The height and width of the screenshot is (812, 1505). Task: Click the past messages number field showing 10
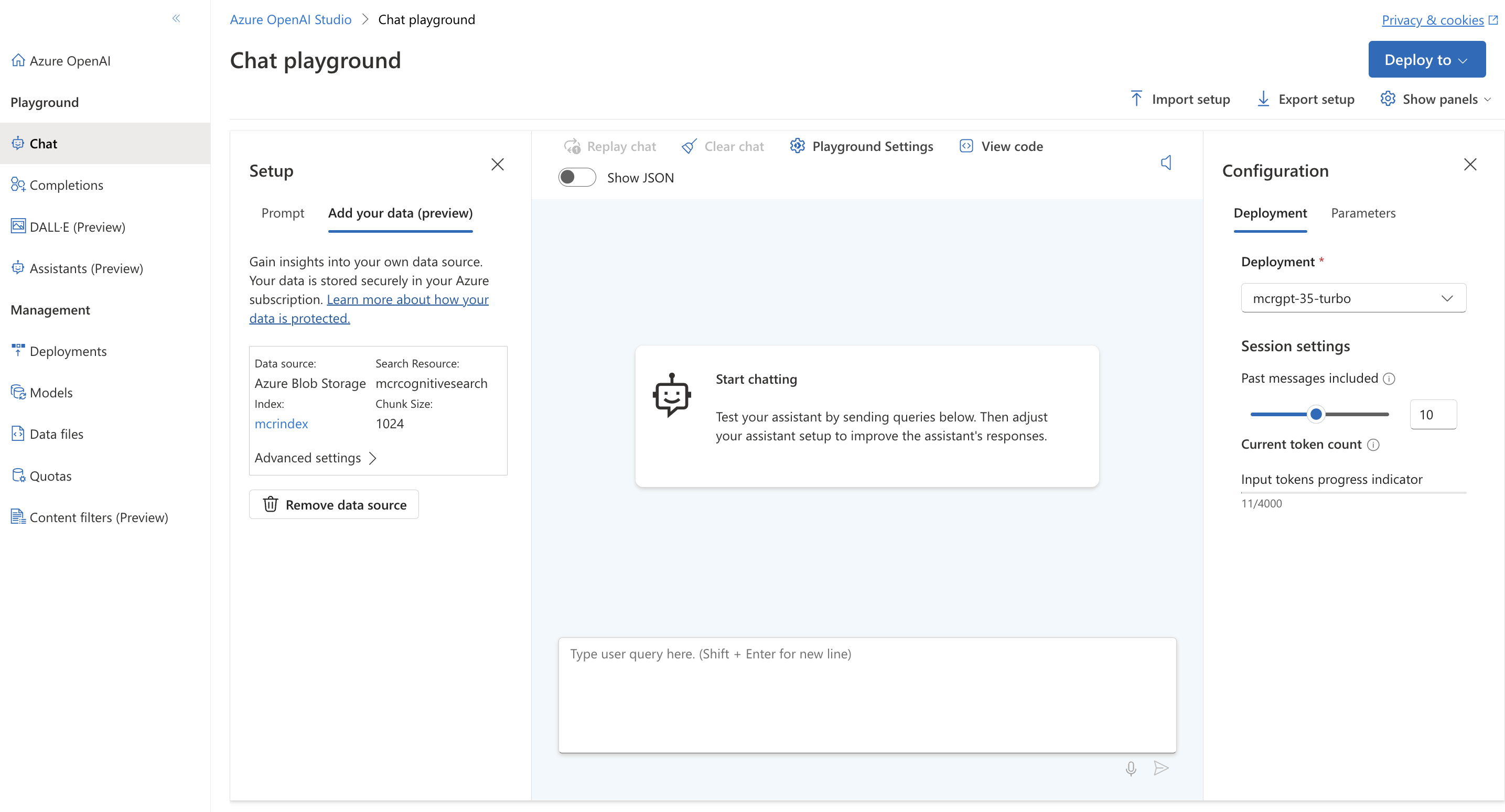coord(1433,414)
